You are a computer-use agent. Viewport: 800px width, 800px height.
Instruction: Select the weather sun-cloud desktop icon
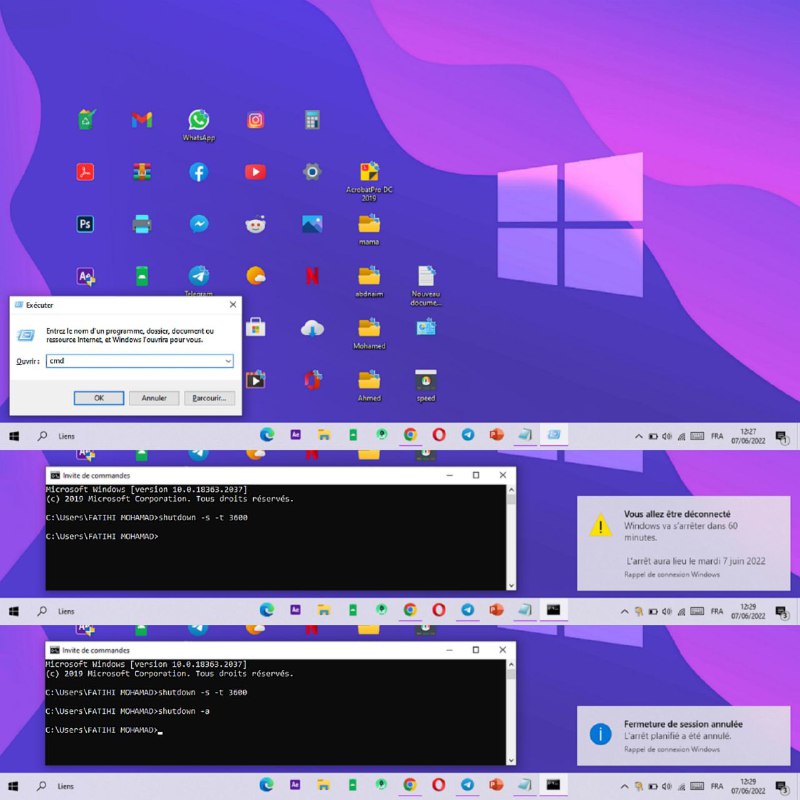(x=256, y=276)
